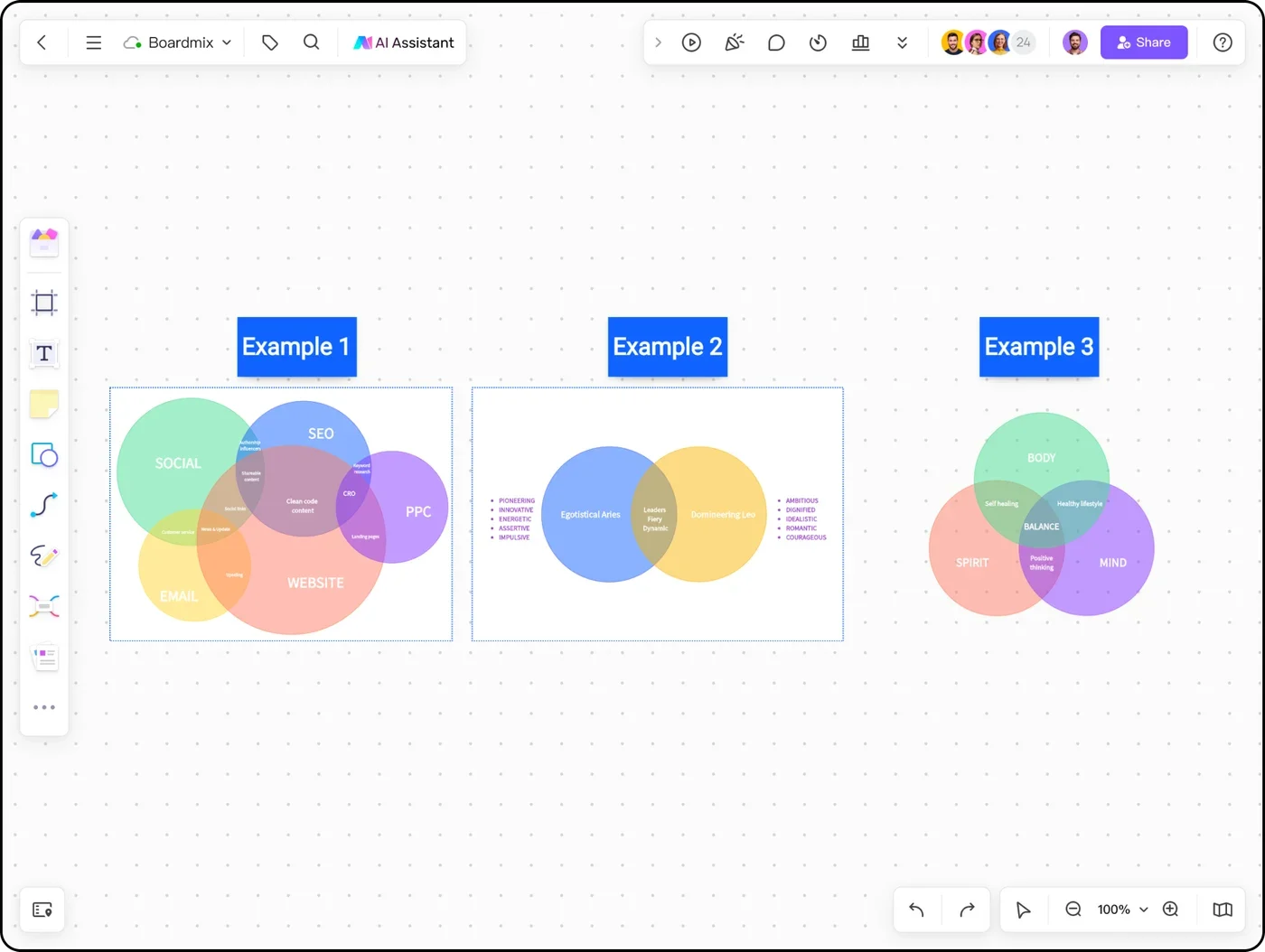The height and width of the screenshot is (952, 1265).
Task: Select the mind map tool
Action: click(44, 606)
